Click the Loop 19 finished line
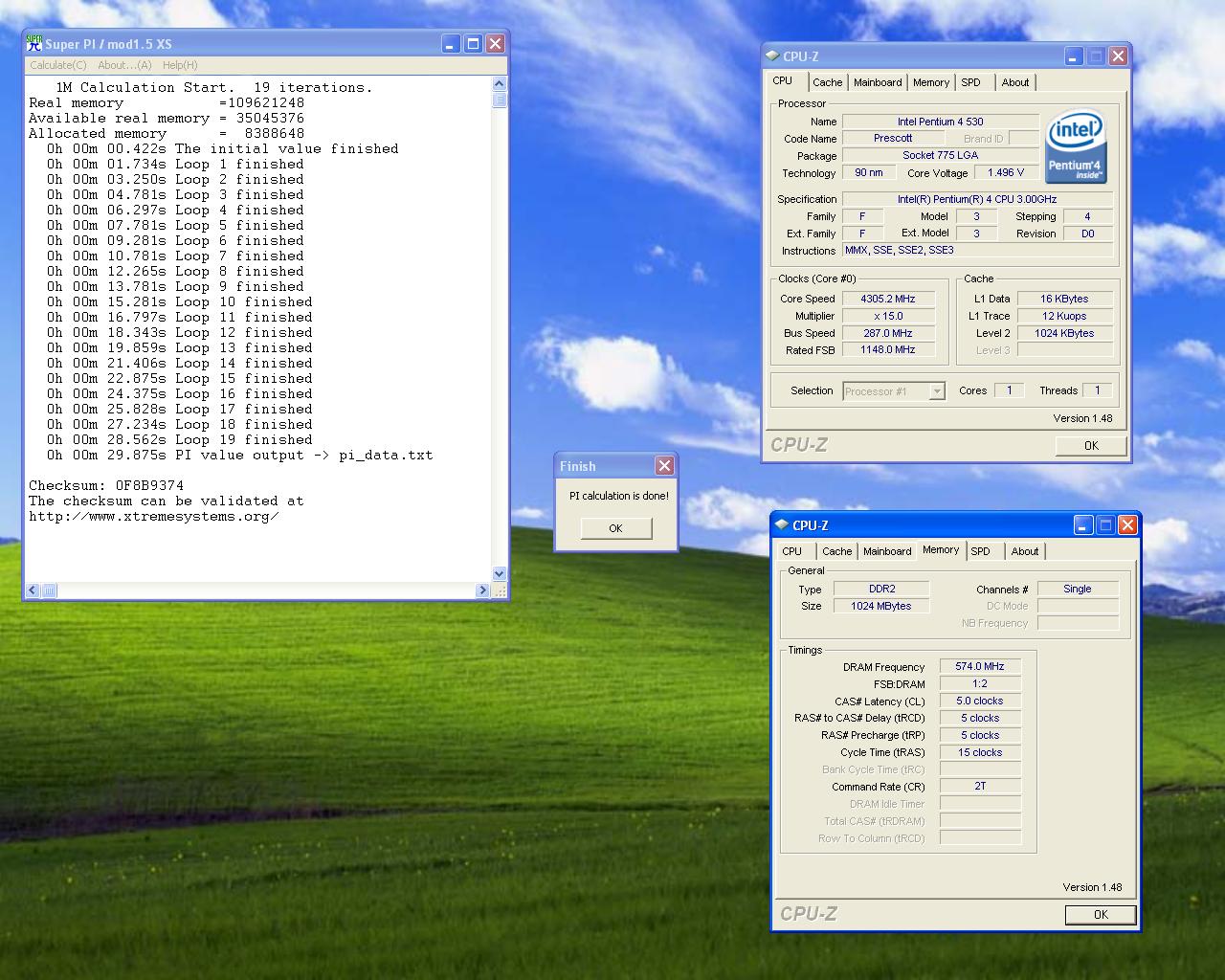Image resolution: width=1225 pixels, height=980 pixels. pyautogui.click(x=180, y=439)
